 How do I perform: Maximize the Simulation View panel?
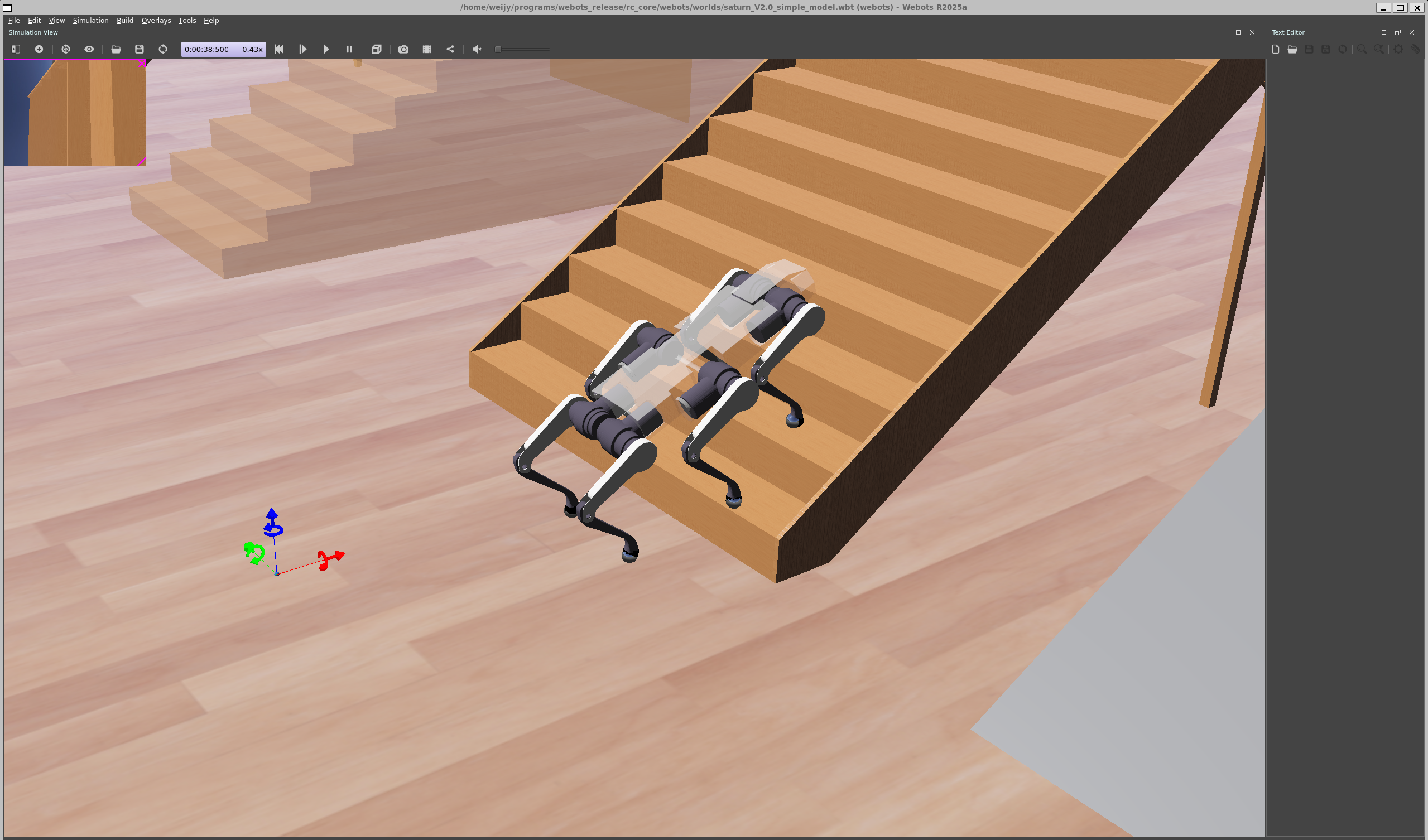(1238, 32)
